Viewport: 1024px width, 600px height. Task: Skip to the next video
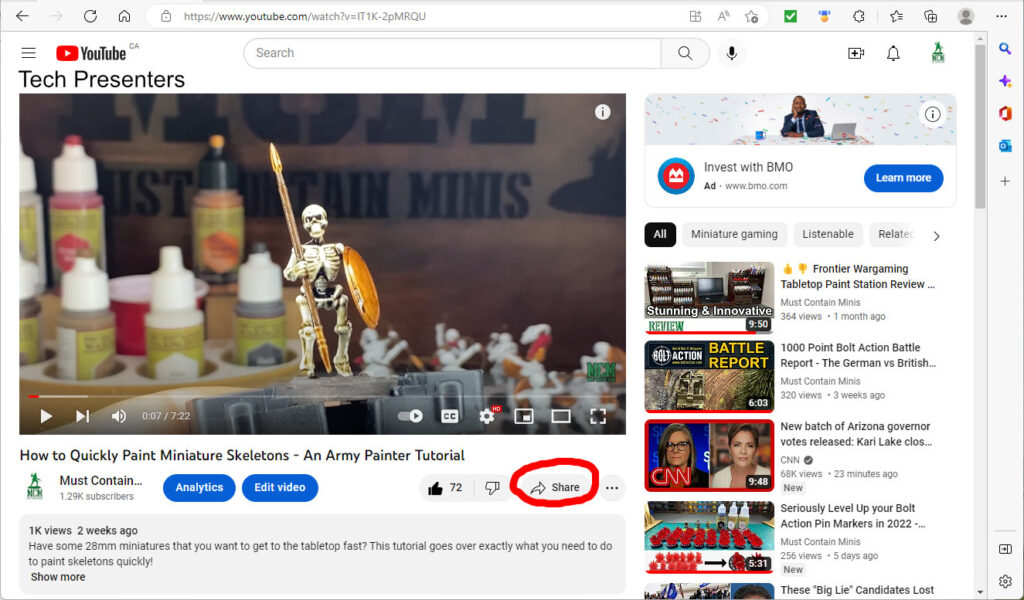[x=82, y=416]
